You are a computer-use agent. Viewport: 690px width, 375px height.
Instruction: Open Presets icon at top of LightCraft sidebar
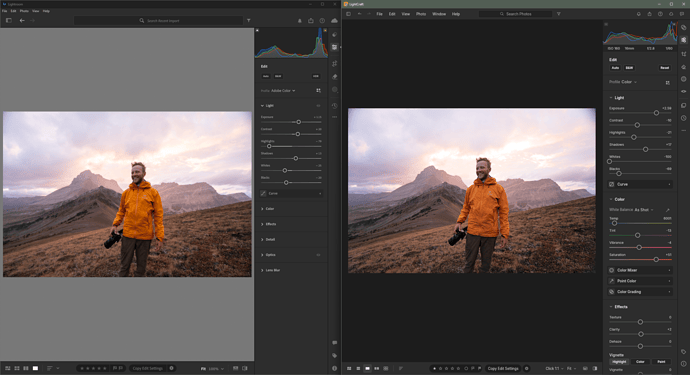coord(683,27)
